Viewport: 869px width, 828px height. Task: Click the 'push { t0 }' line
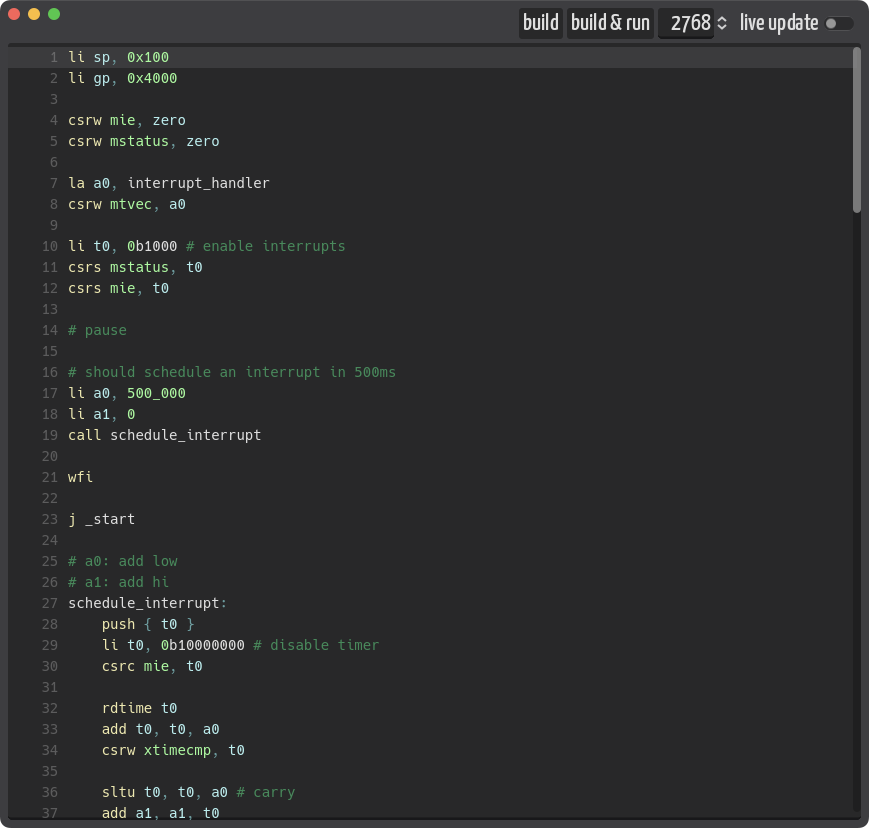click(148, 625)
